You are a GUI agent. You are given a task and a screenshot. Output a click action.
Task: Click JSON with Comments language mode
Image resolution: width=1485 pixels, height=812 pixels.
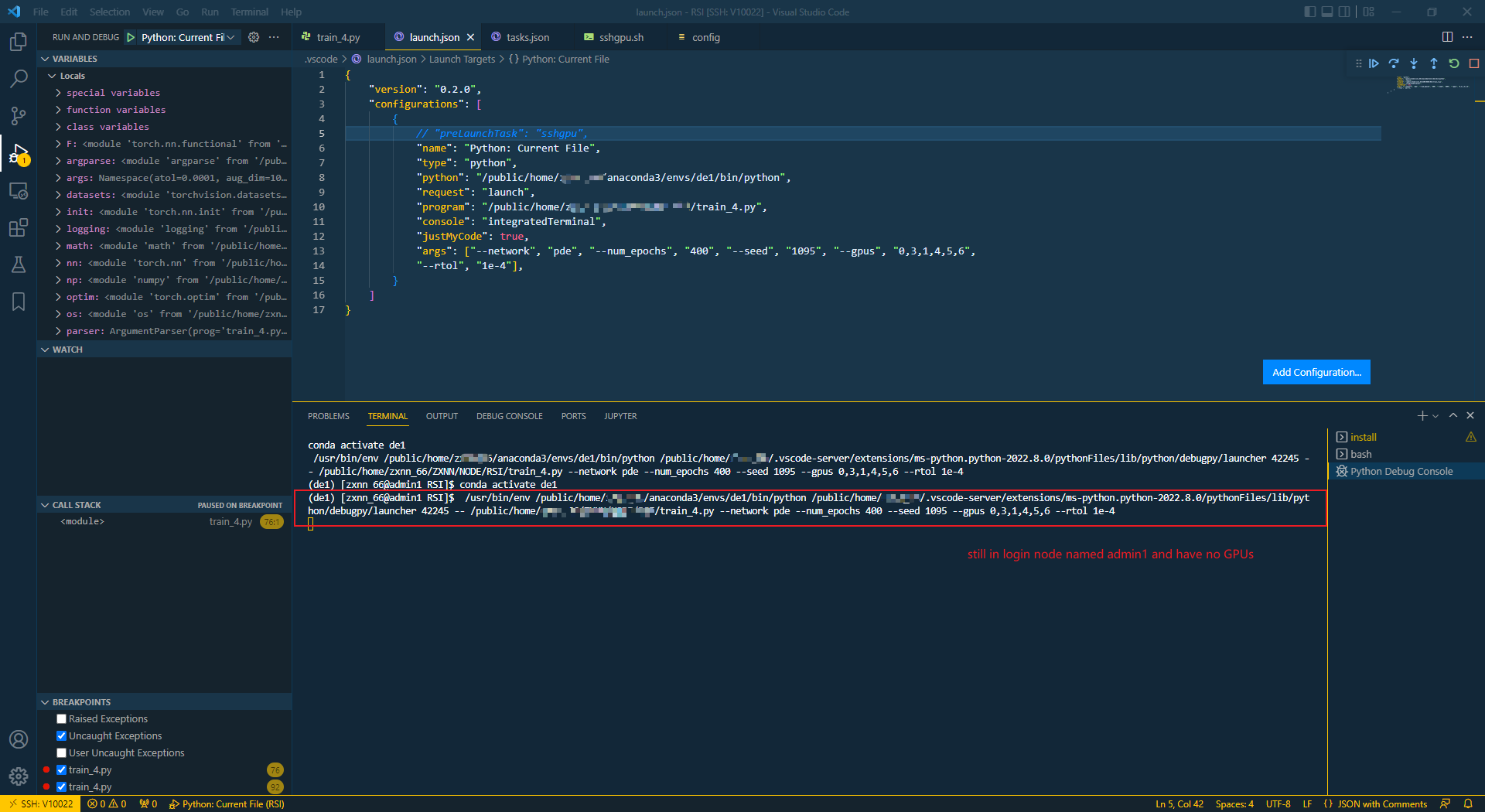pos(1381,804)
